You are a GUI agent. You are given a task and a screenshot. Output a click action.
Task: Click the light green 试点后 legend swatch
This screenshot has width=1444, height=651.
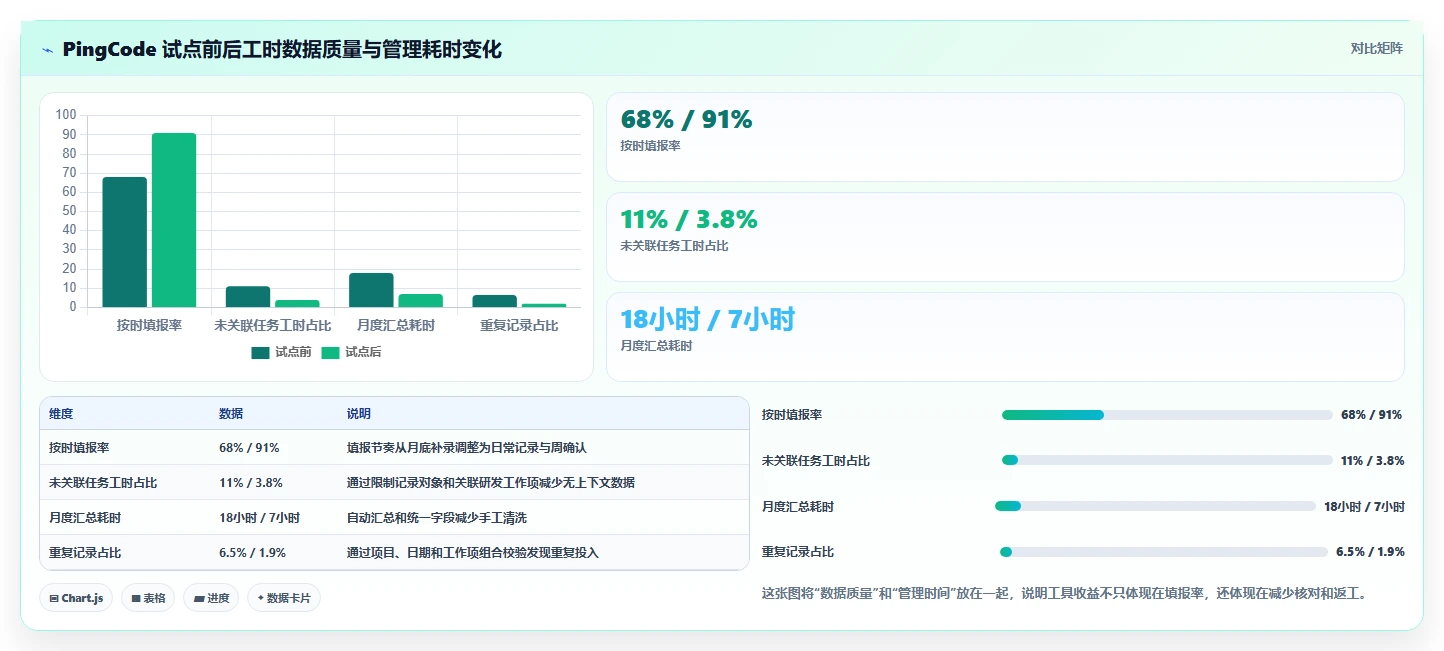click(330, 352)
